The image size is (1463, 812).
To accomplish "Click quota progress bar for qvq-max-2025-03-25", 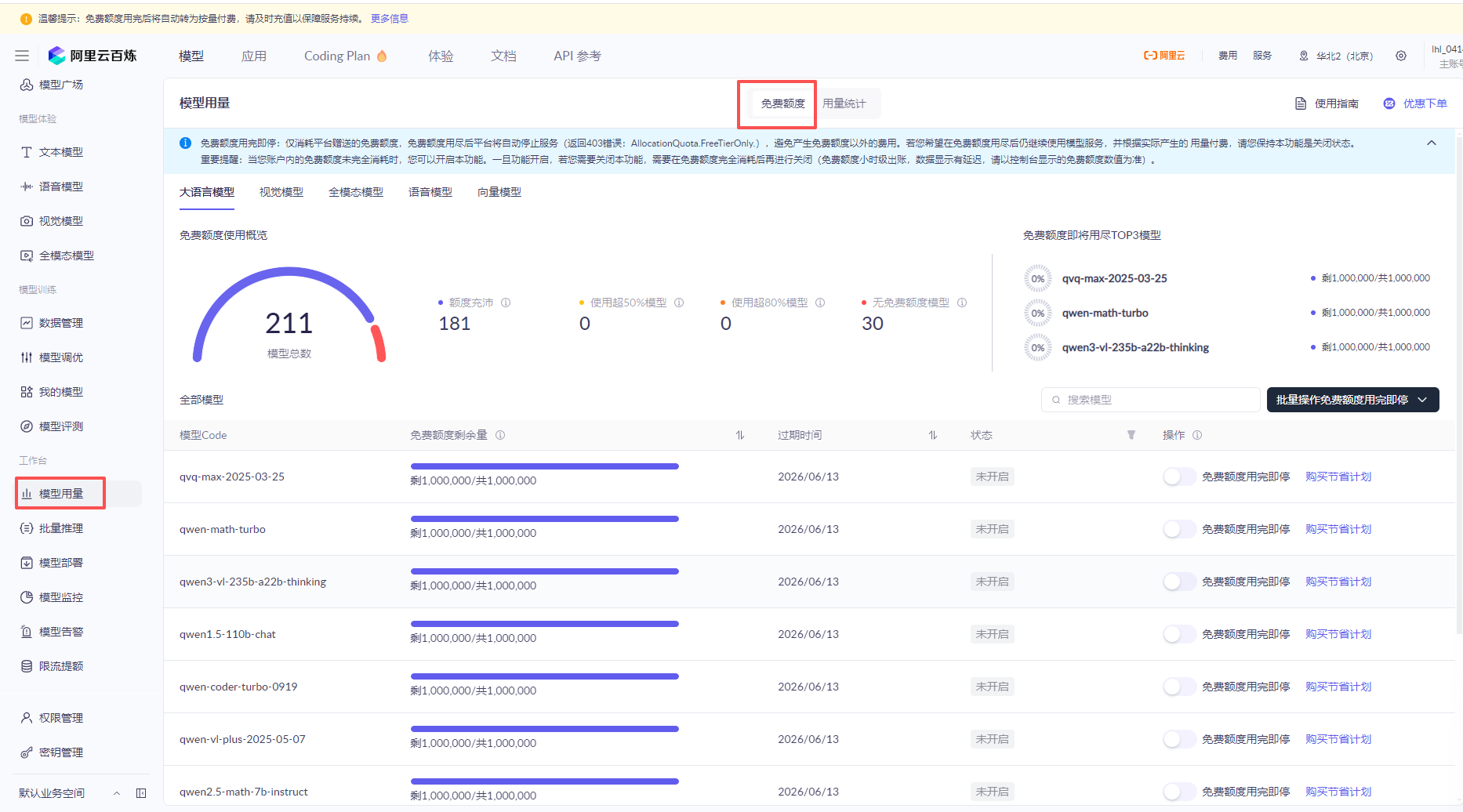I will (545, 466).
